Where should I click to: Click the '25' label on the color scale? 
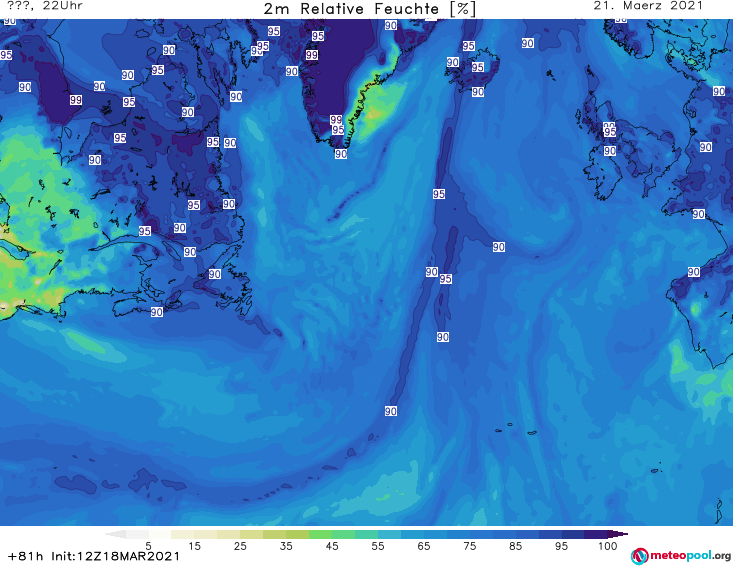click(x=240, y=546)
